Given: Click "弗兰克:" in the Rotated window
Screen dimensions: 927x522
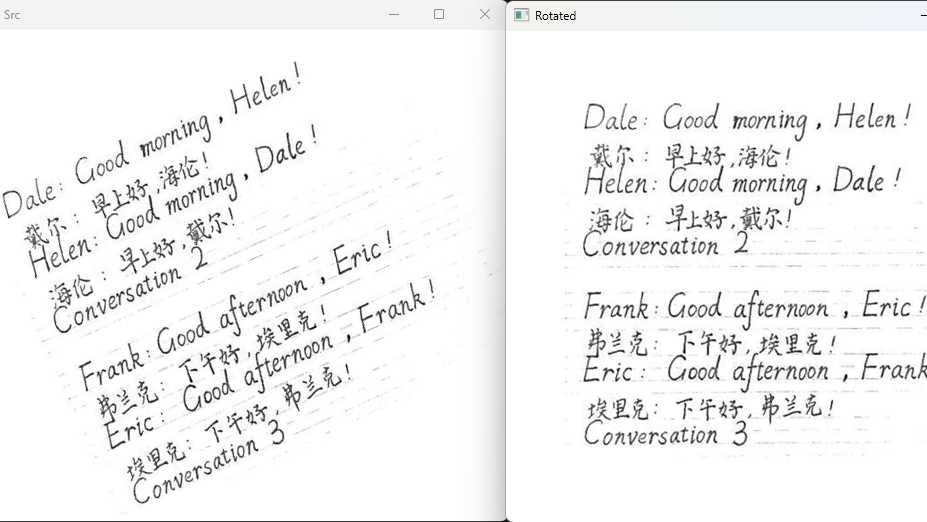Looking at the screenshot, I should 623,344.
